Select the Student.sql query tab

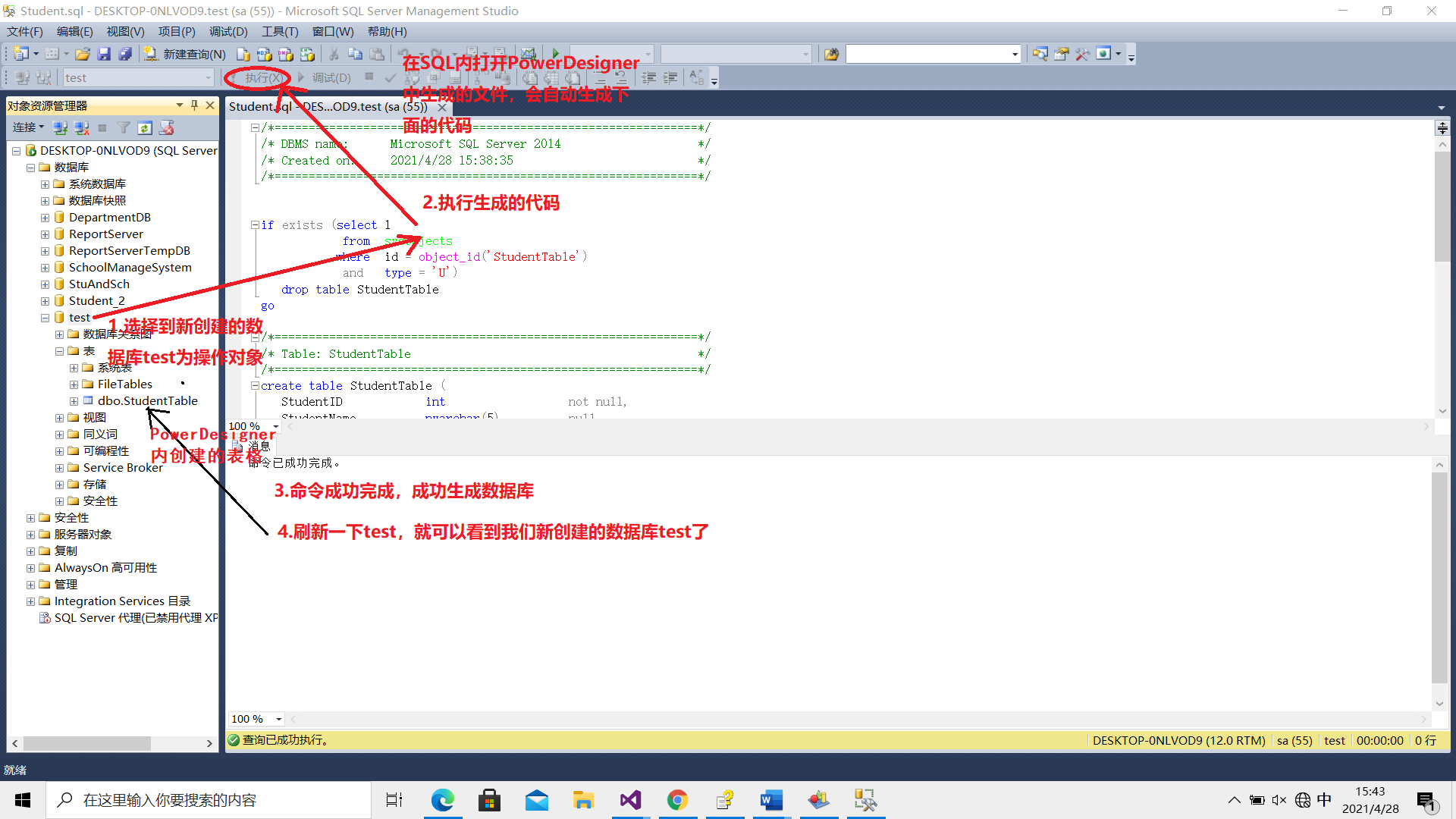(328, 106)
